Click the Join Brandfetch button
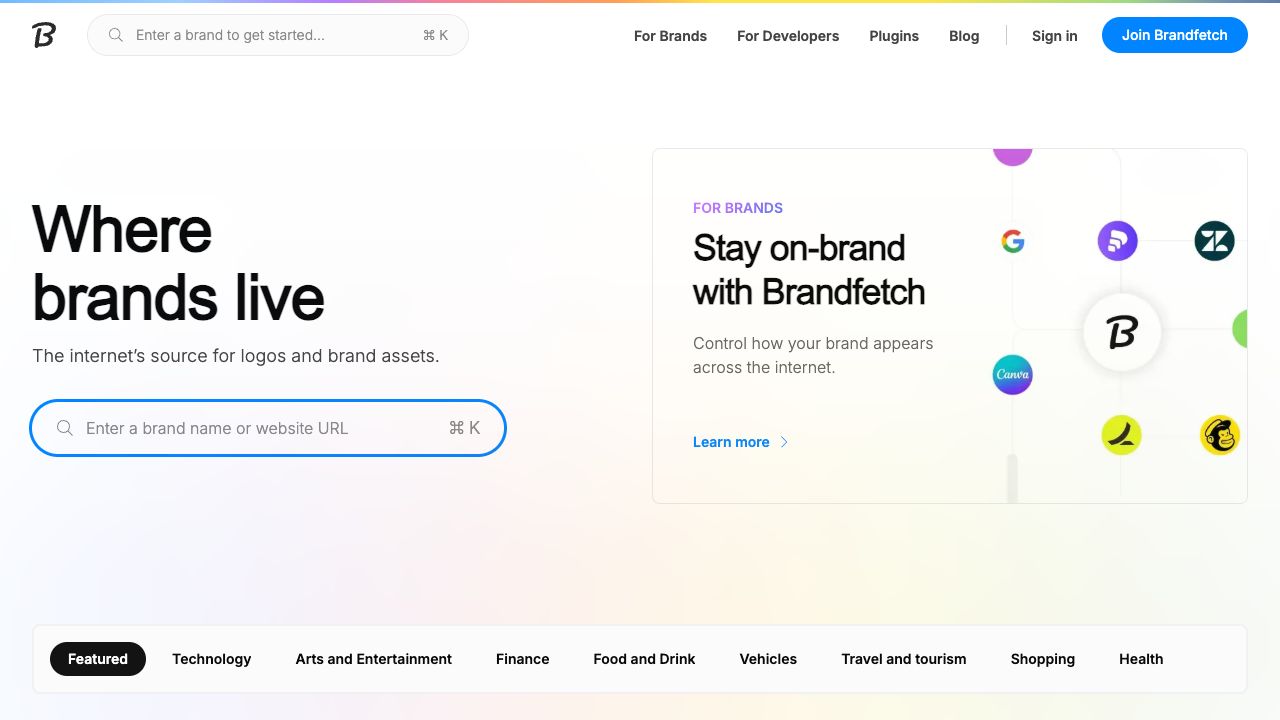This screenshot has width=1280, height=720. click(x=1174, y=35)
